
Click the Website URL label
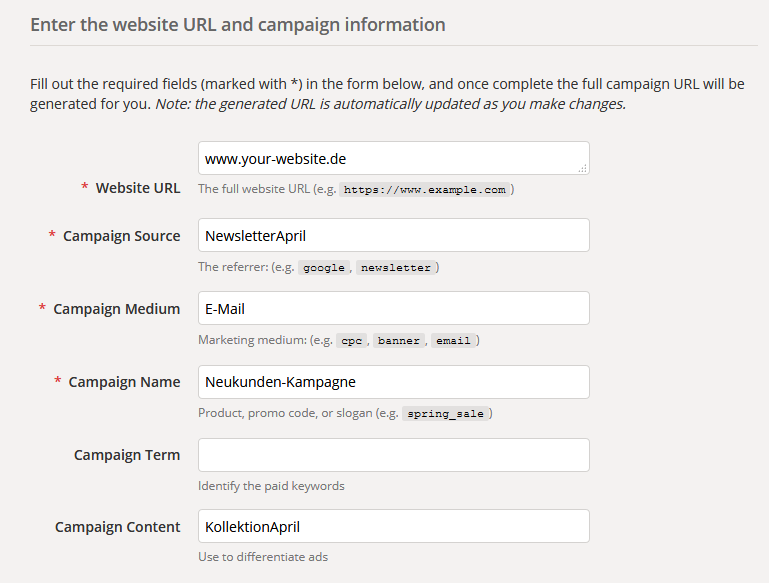(x=138, y=188)
